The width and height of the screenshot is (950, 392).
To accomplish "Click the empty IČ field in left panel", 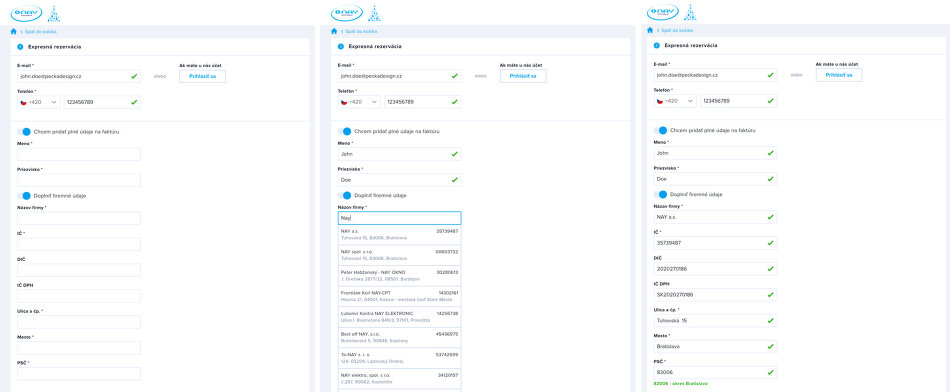I will coord(79,244).
